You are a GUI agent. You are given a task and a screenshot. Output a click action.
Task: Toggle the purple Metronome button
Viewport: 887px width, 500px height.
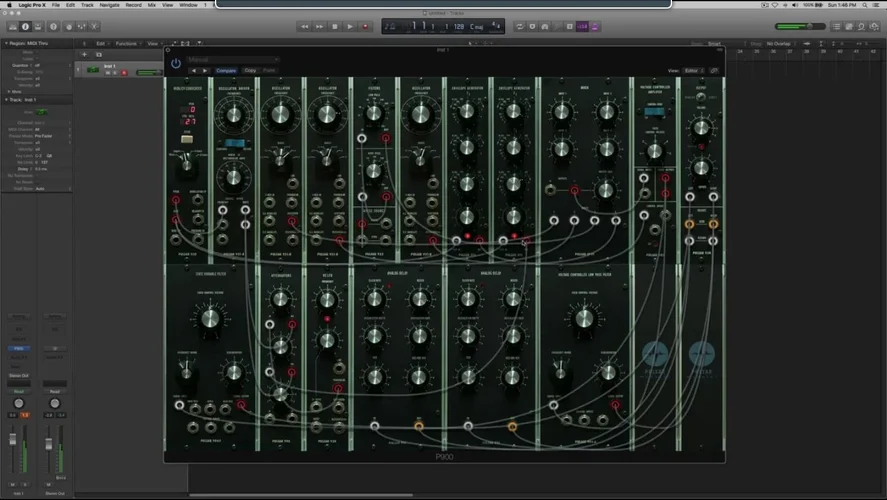click(595, 27)
